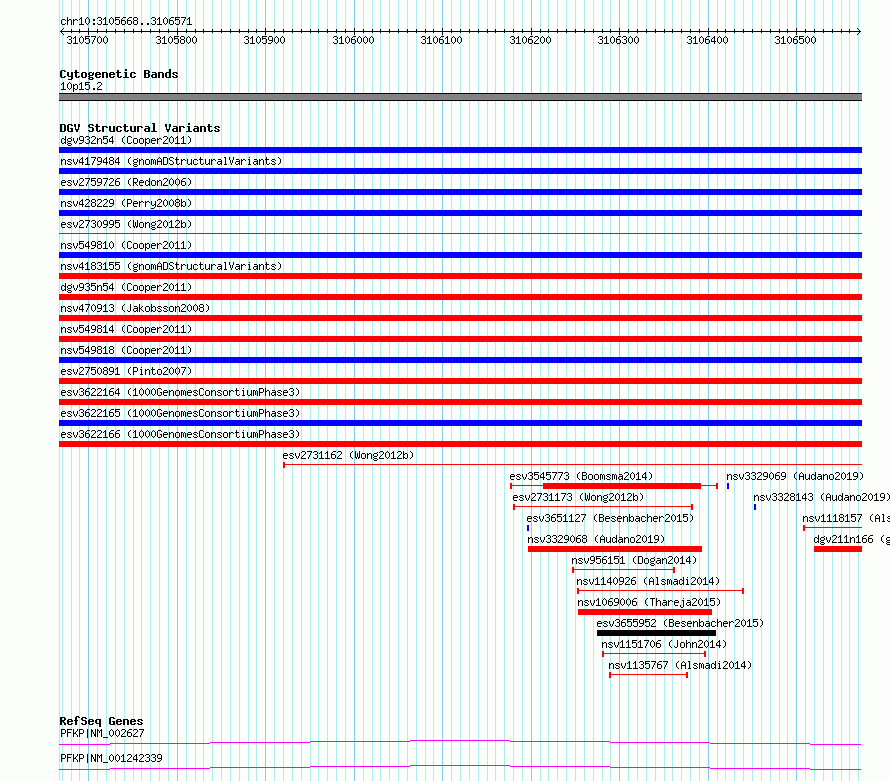Open transcript PFKP|NM_002627

coord(102,733)
